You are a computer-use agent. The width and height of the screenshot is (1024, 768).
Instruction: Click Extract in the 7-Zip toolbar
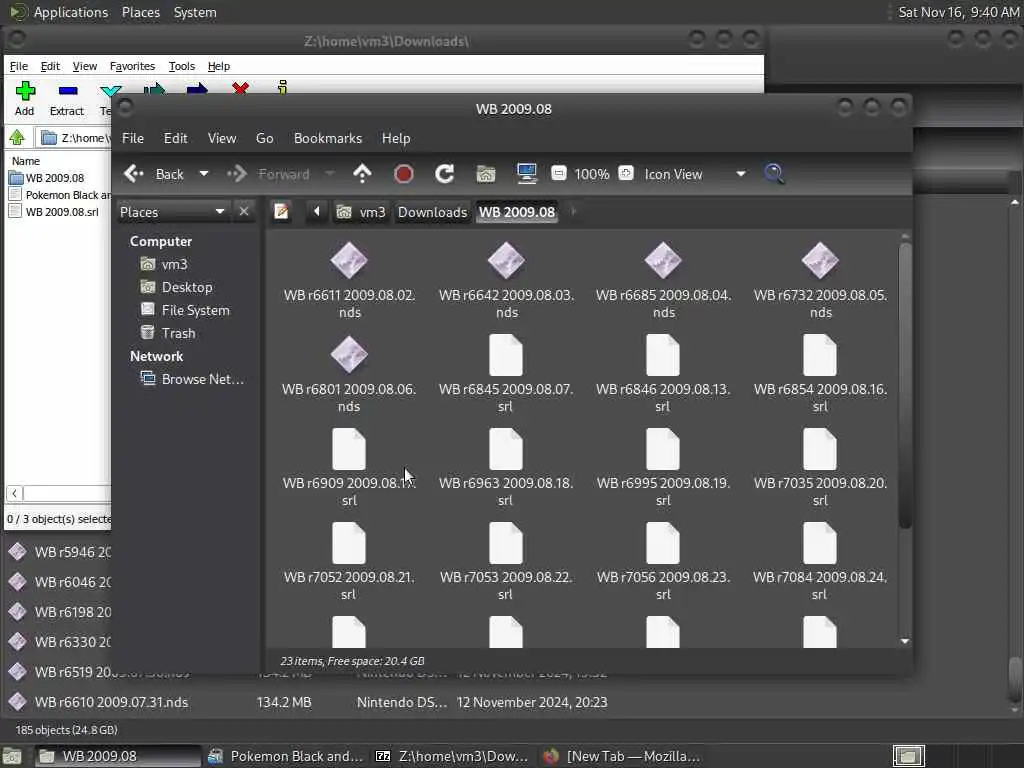click(x=67, y=99)
